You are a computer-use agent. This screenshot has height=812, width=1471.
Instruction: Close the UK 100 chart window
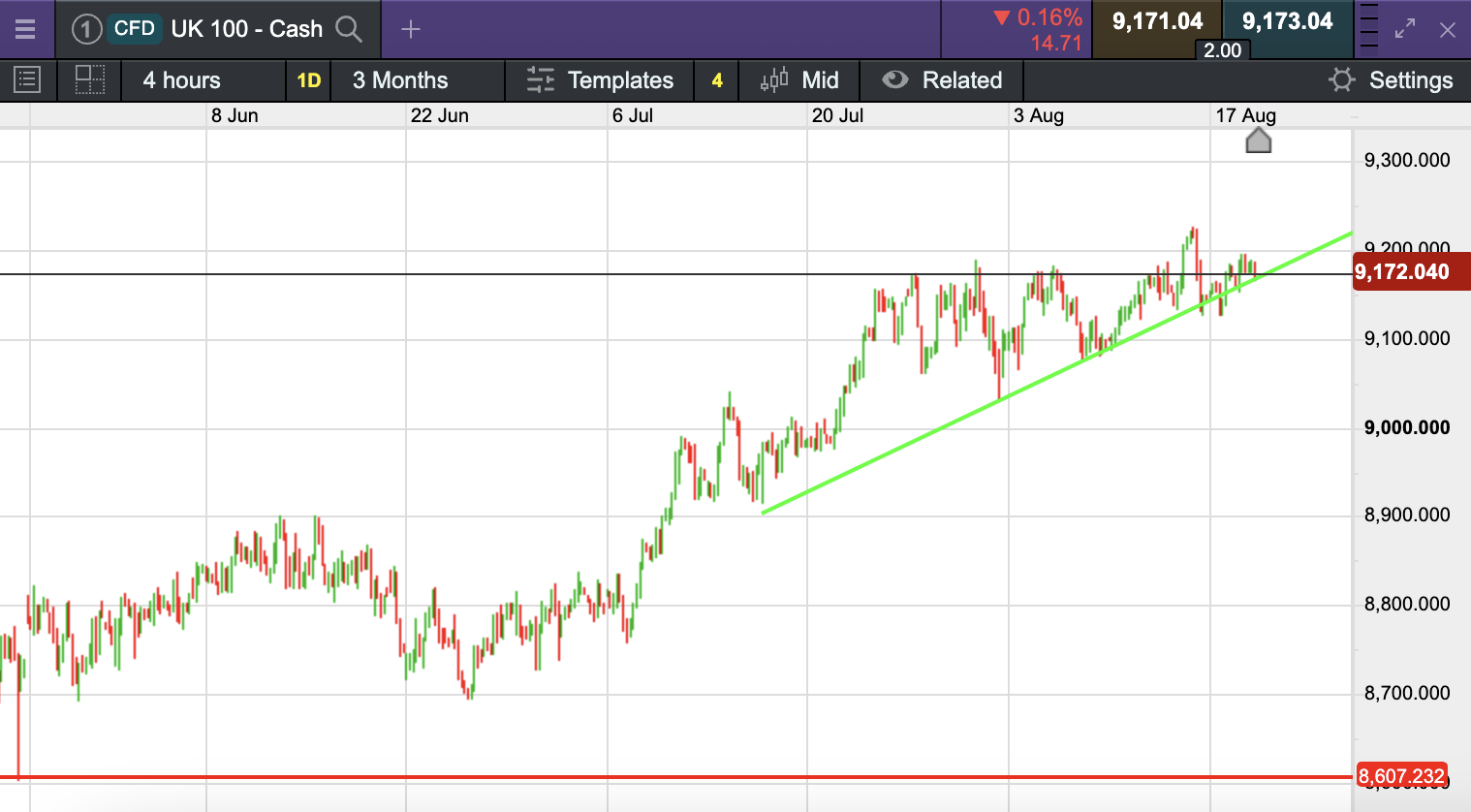(x=1448, y=30)
